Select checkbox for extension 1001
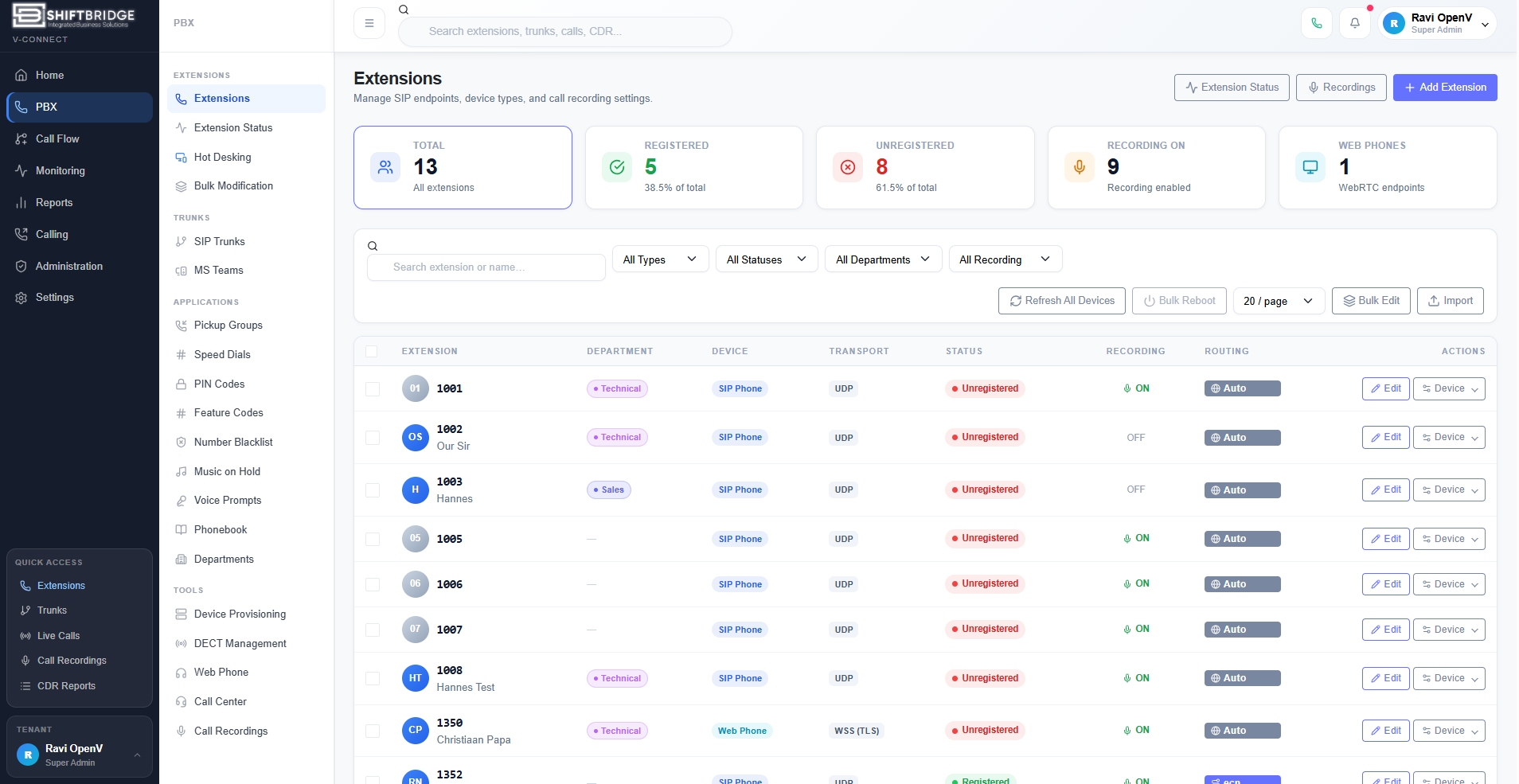 click(x=373, y=389)
